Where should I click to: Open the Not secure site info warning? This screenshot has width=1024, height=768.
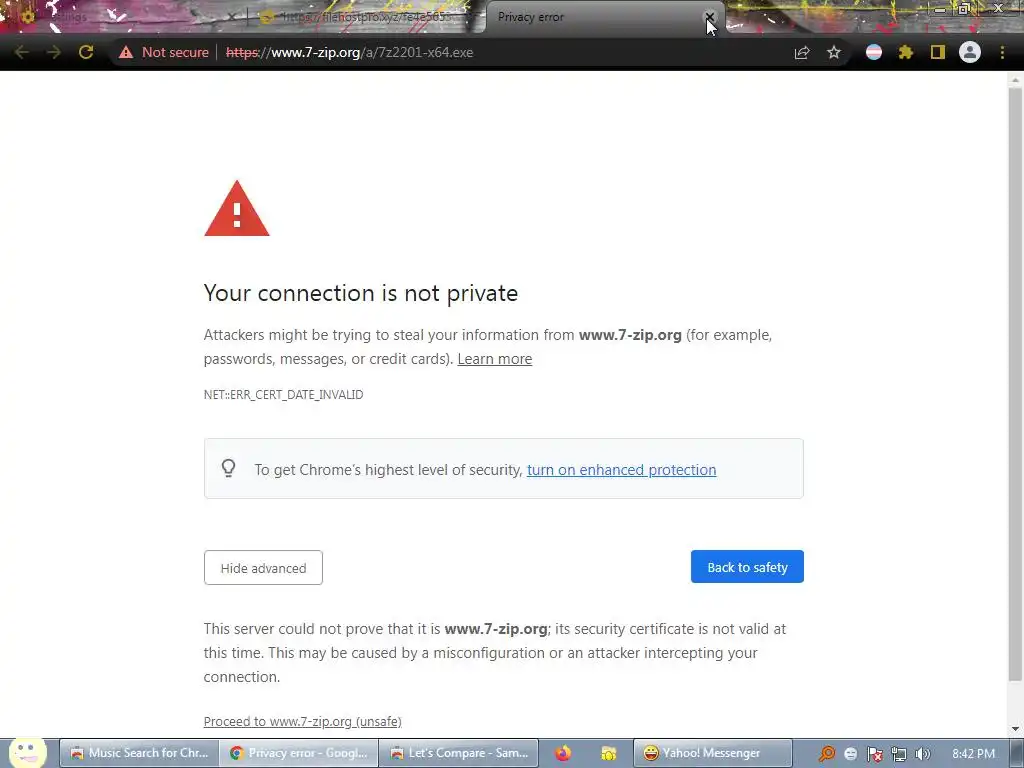point(164,52)
